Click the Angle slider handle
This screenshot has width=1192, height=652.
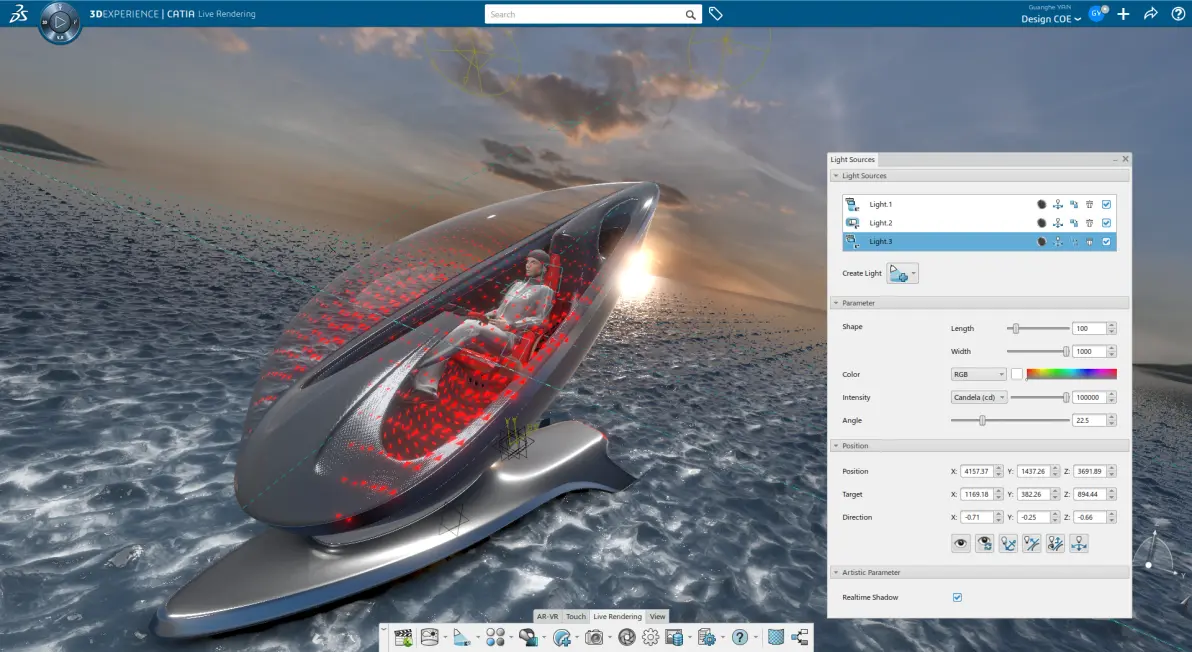tap(982, 420)
